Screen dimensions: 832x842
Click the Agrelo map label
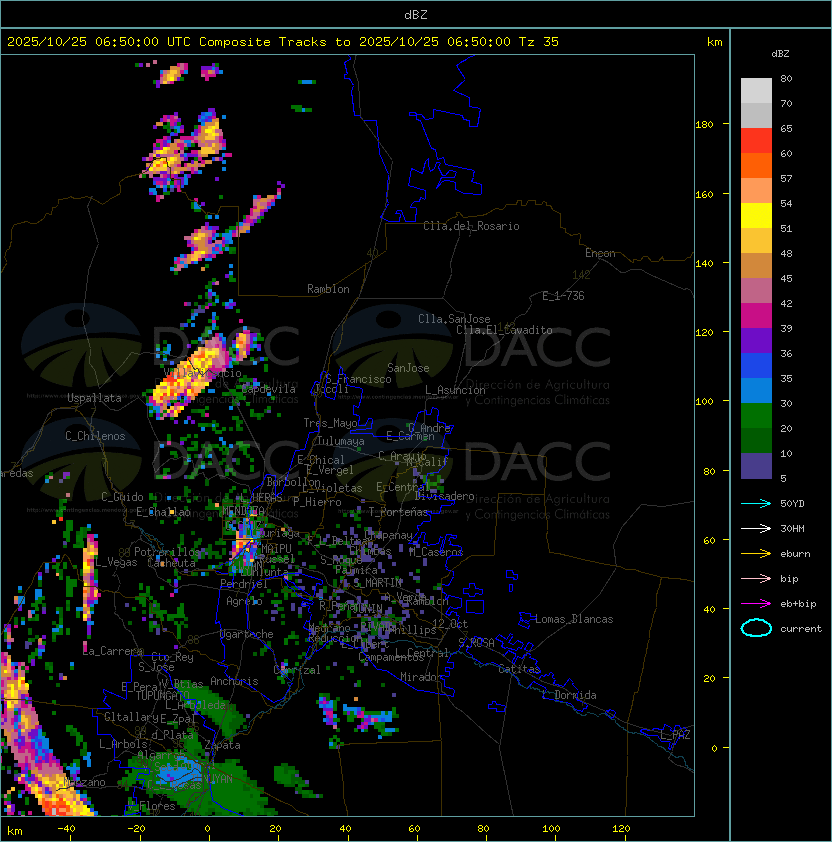[x=244, y=601]
